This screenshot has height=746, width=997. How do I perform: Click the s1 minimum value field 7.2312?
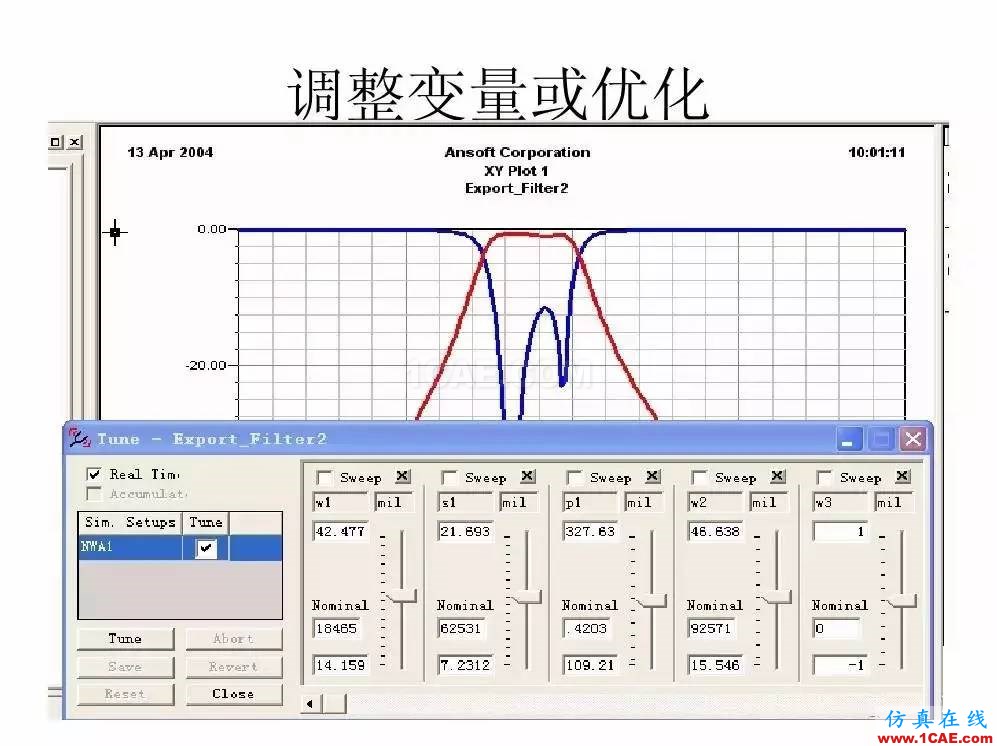(466, 665)
